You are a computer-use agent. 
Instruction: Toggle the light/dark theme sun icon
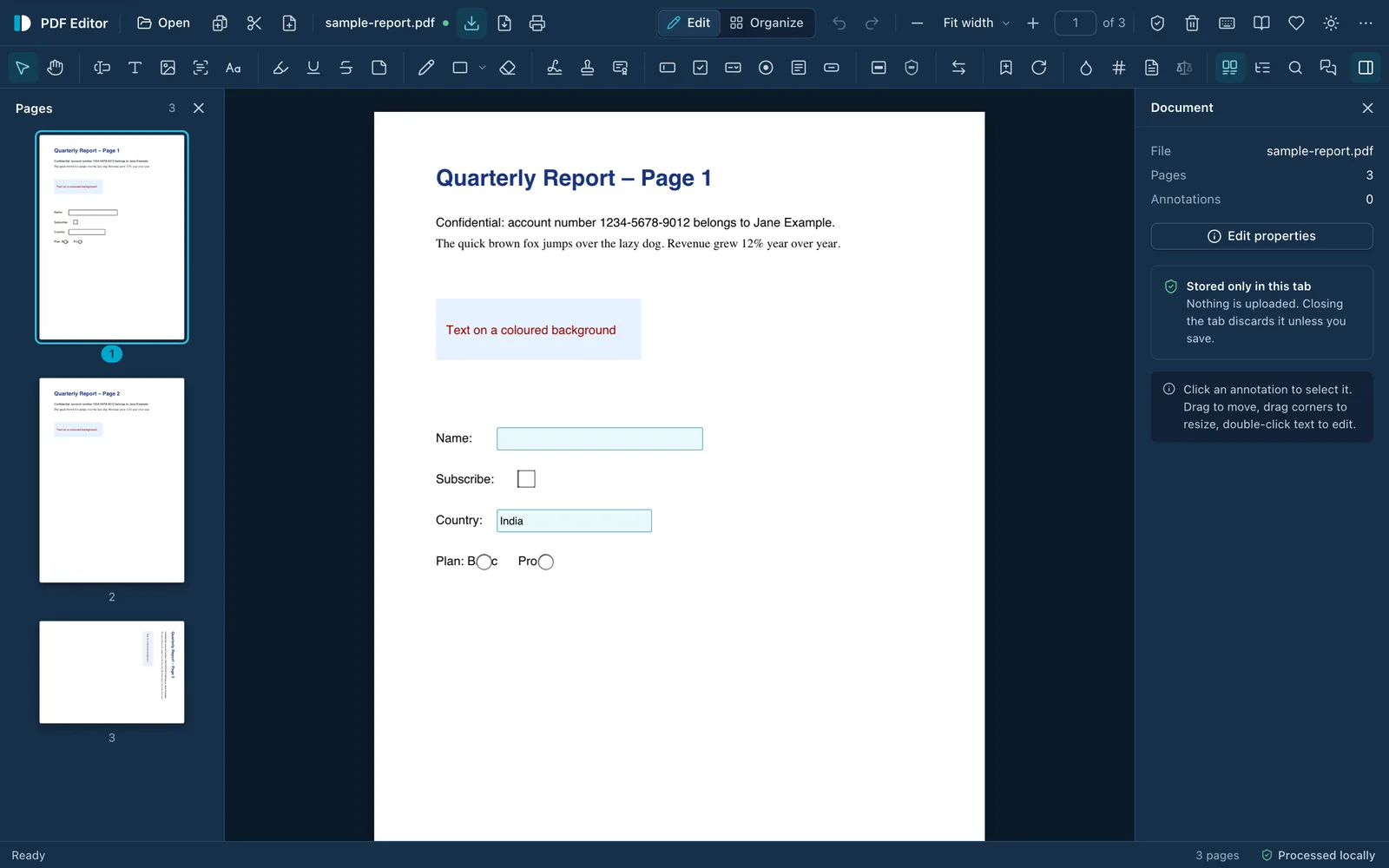click(1331, 23)
